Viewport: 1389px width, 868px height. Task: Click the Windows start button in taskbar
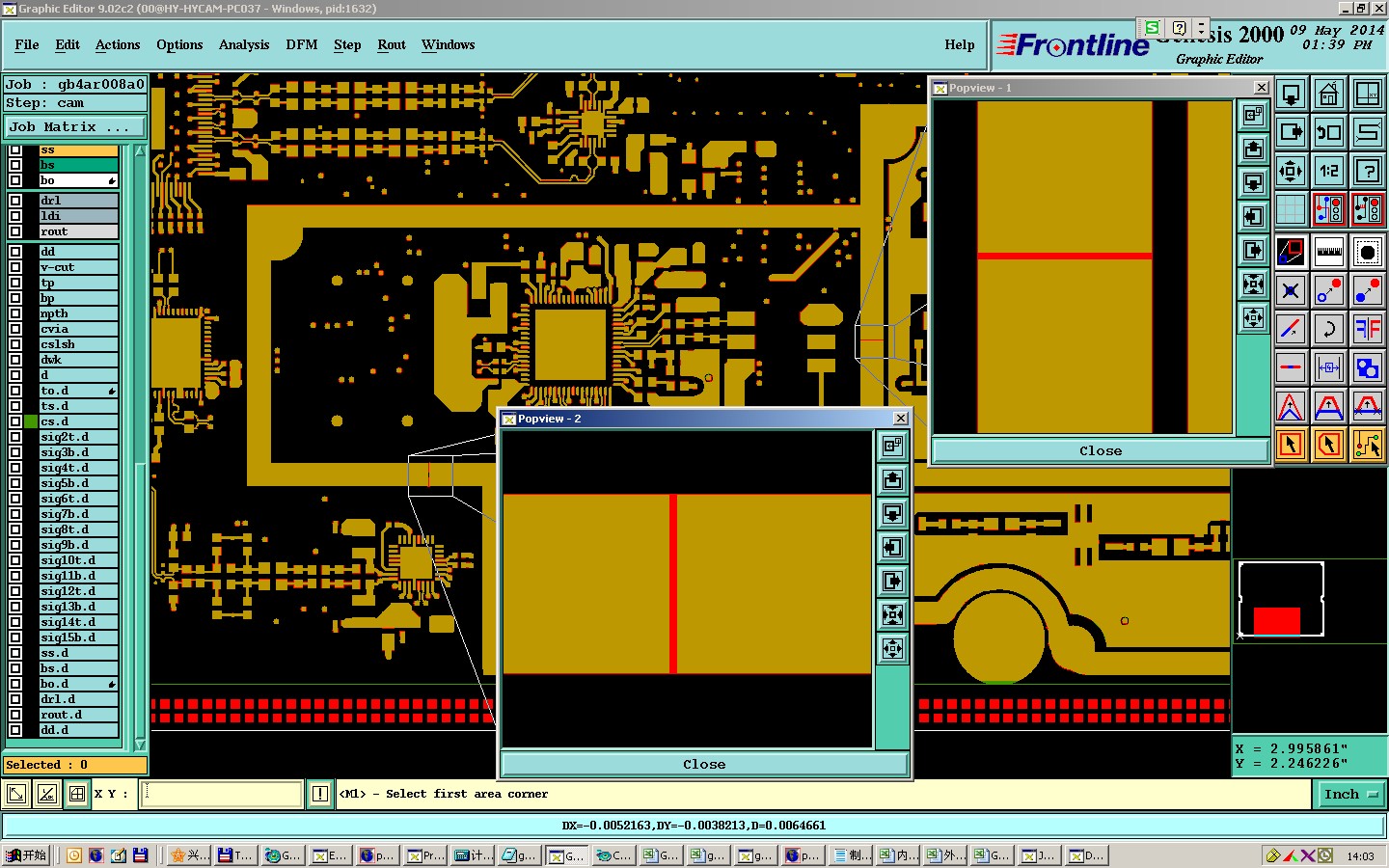point(26,854)
